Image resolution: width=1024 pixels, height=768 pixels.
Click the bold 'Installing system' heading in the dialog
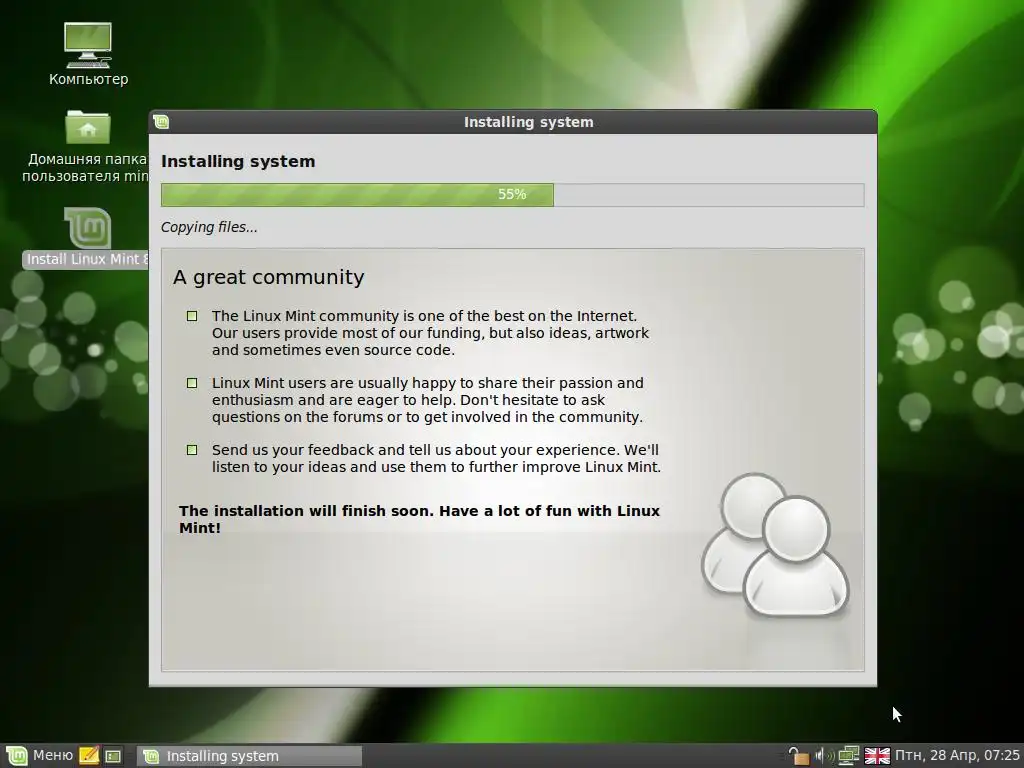click(238, 161)
